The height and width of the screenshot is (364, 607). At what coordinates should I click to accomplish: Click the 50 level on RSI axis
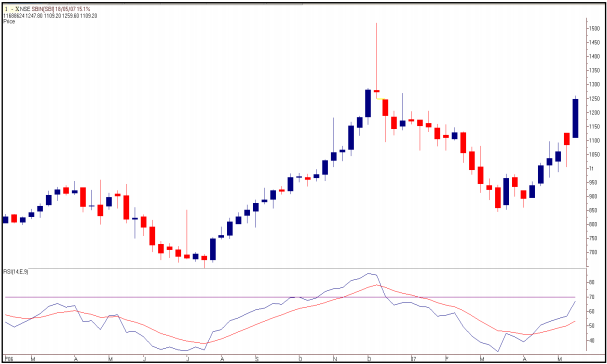[592, 326]
